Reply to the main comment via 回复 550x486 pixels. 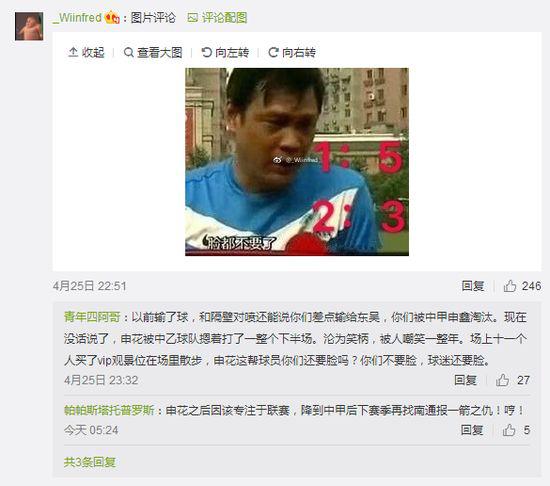(x=473, y=286)
